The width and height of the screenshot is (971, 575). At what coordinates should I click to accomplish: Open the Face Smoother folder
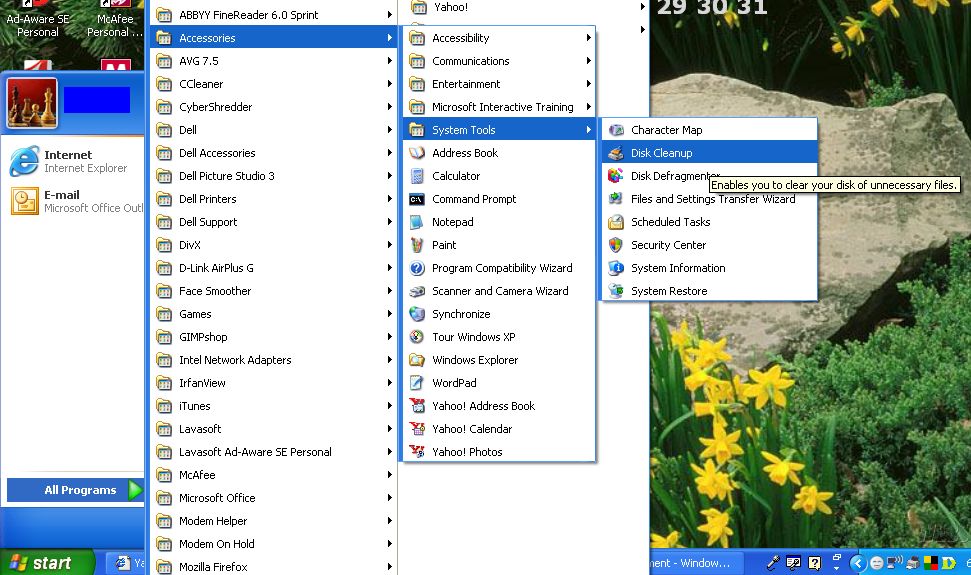coord(273,291)
